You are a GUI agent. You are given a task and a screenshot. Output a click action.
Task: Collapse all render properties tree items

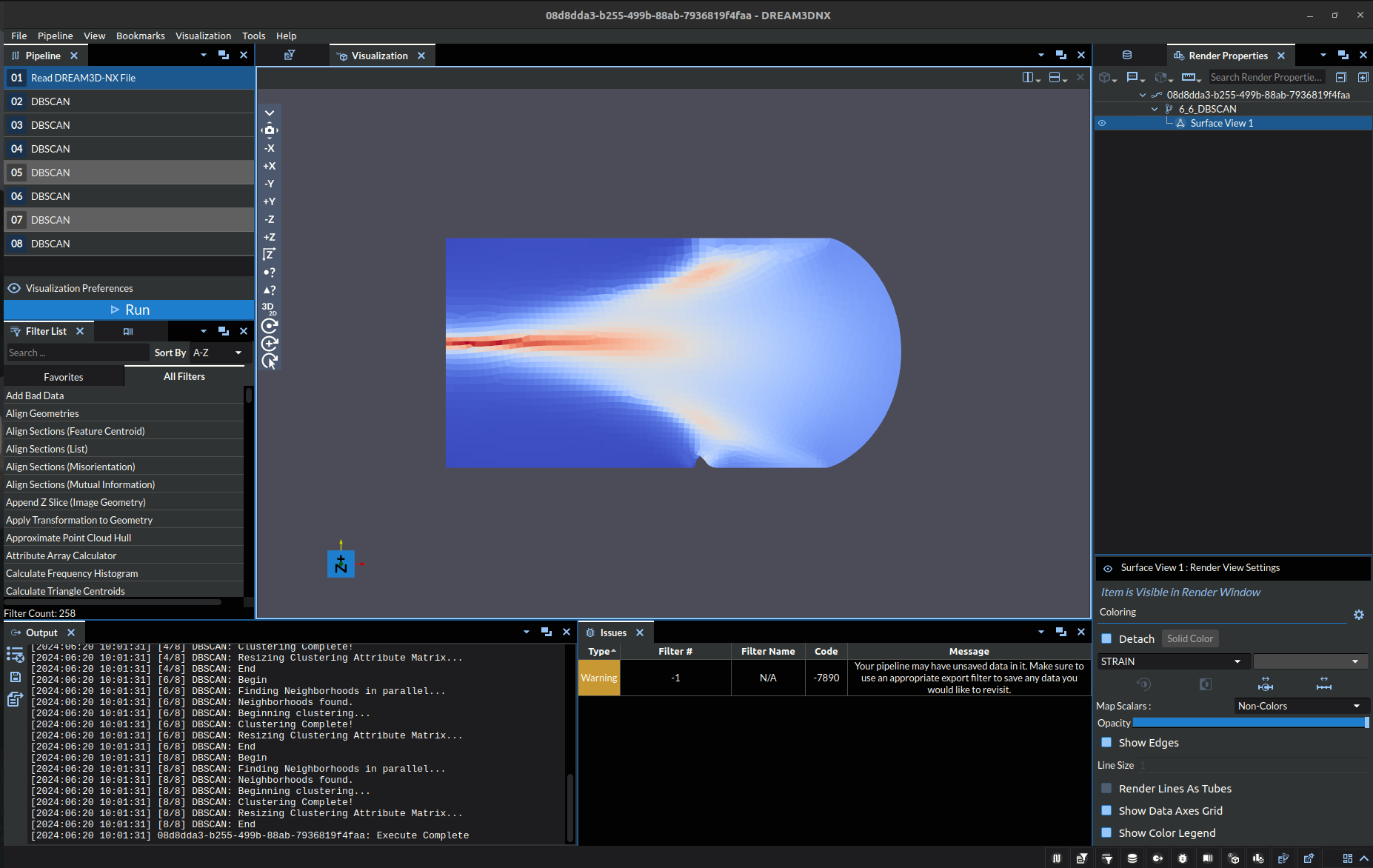coord(1341,77)
